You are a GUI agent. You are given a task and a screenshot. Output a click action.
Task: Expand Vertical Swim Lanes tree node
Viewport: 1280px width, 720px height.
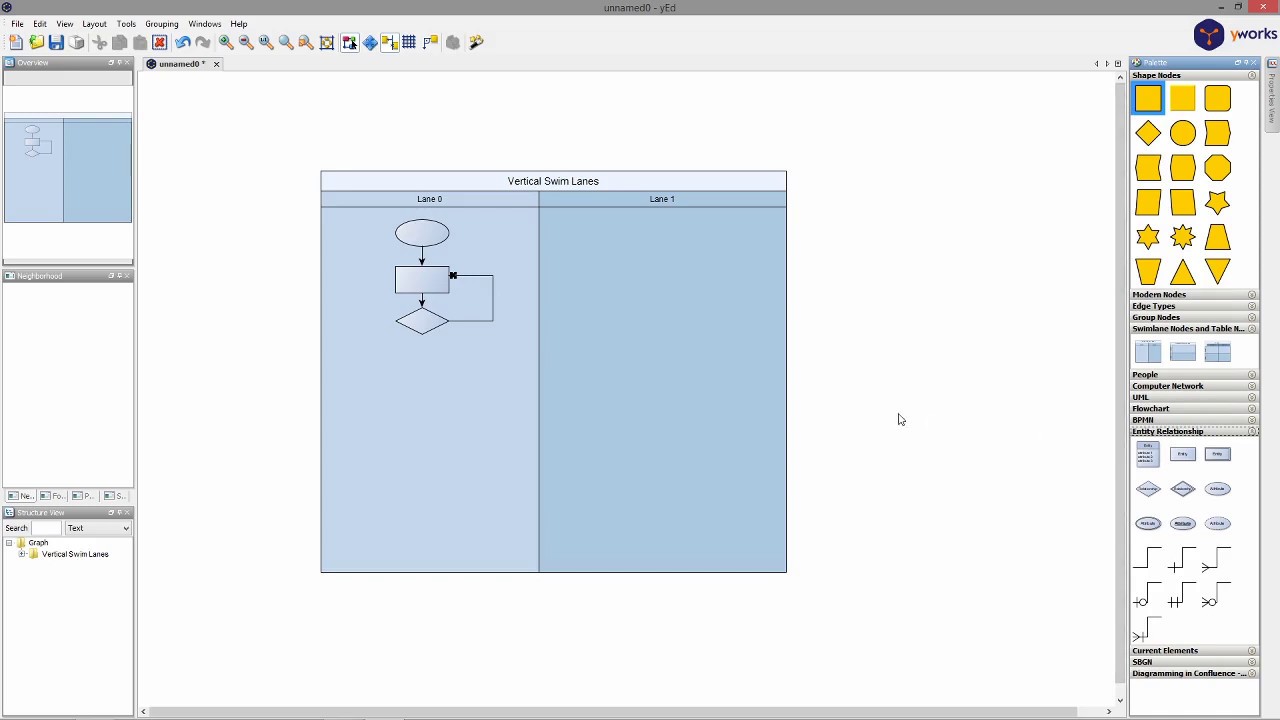(22, 554)
